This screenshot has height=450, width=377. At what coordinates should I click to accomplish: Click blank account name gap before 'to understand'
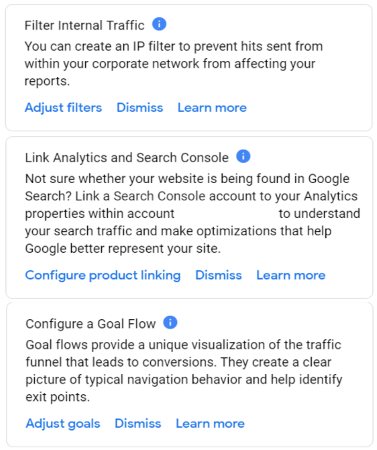tap(227, 214)
